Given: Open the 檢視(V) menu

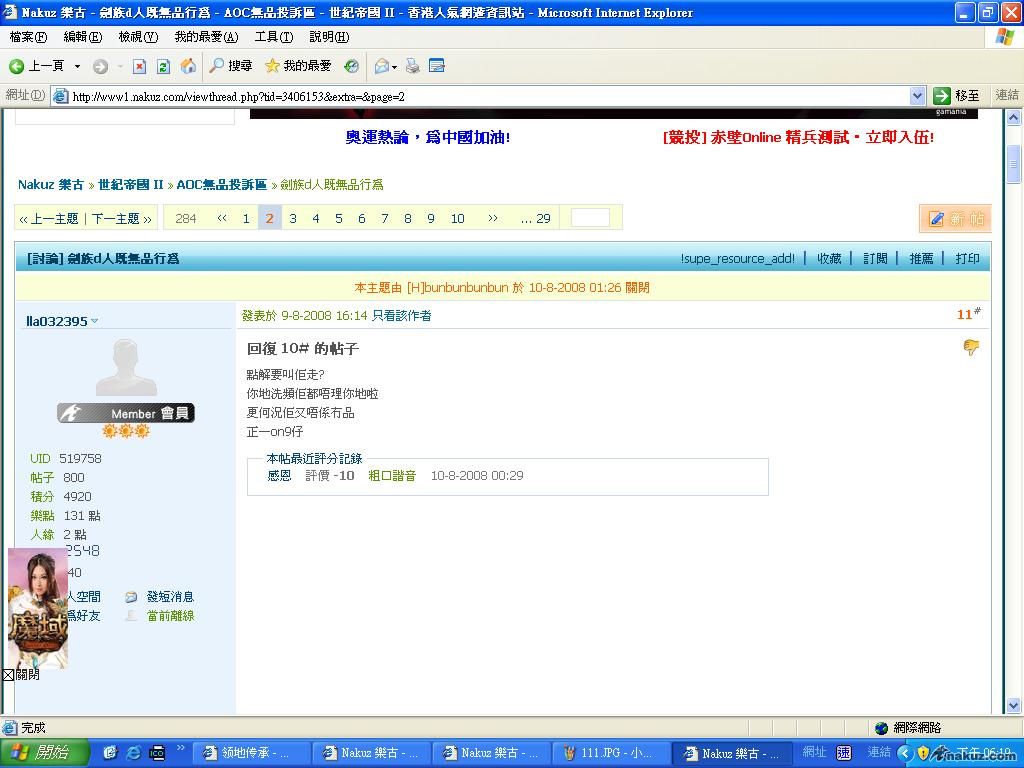Looking at the screenshot, I should pyautogui.click(x=138, y=37).
